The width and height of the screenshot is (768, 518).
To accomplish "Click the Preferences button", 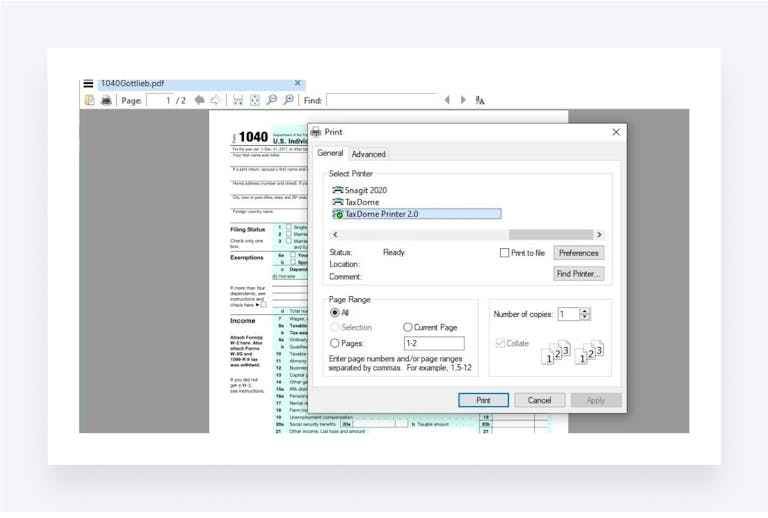I will (x=579, y=253).
